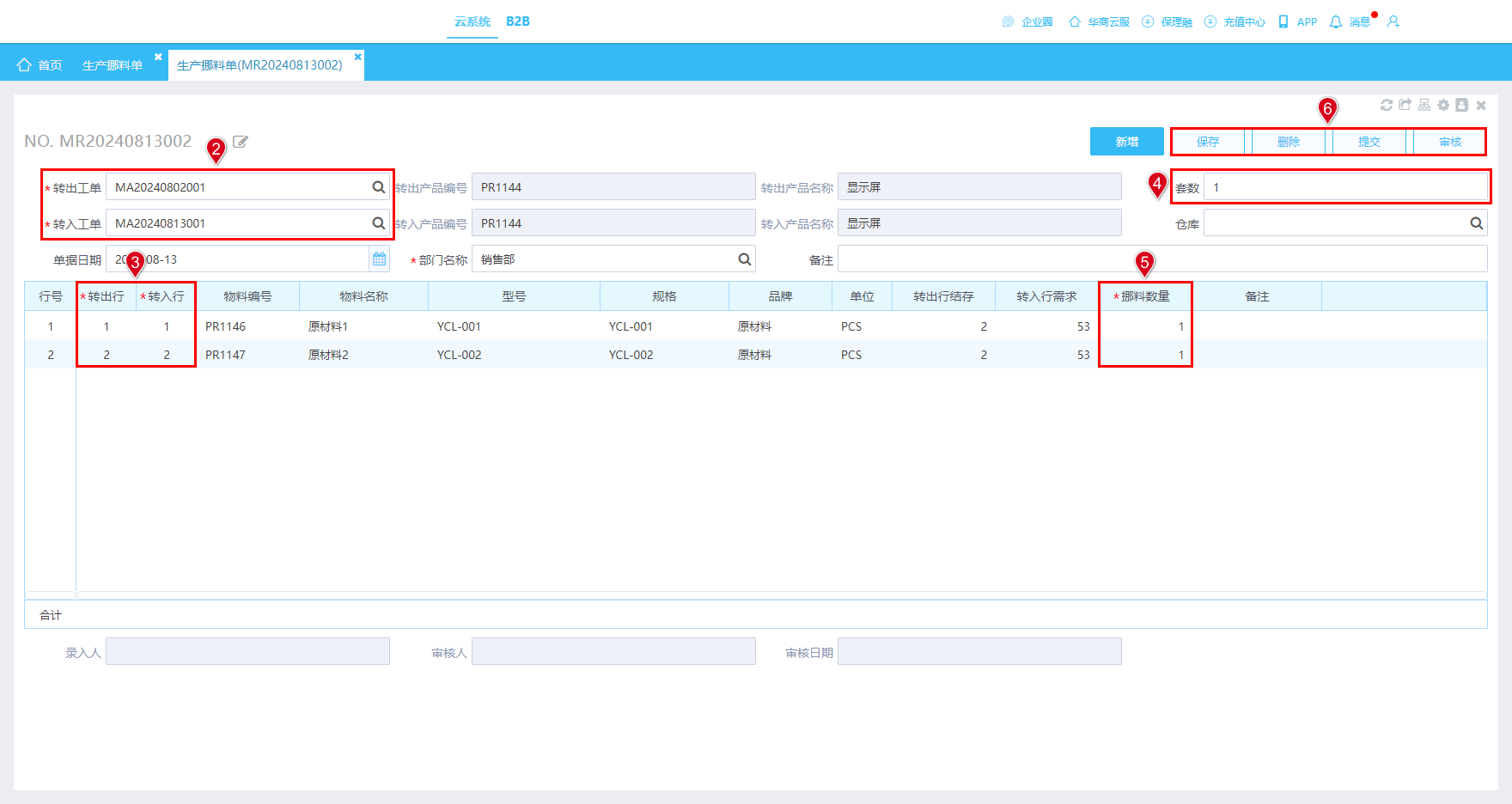Screen dimensions: 1512x804
Task: Click the 删除 delete button
Action: tap(1289, 142)
